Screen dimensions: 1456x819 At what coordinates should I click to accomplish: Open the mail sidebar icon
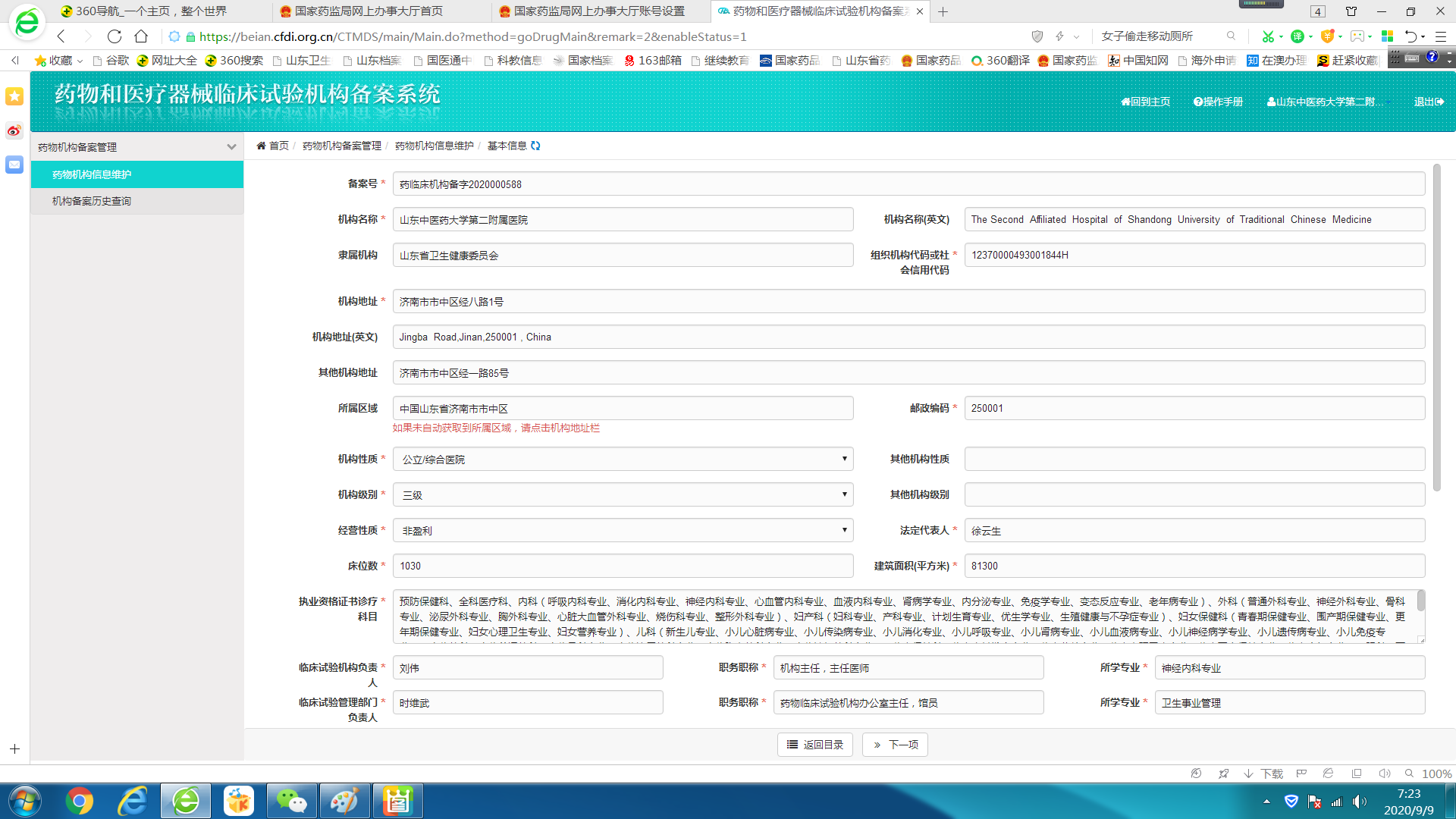tap(14, 165)
